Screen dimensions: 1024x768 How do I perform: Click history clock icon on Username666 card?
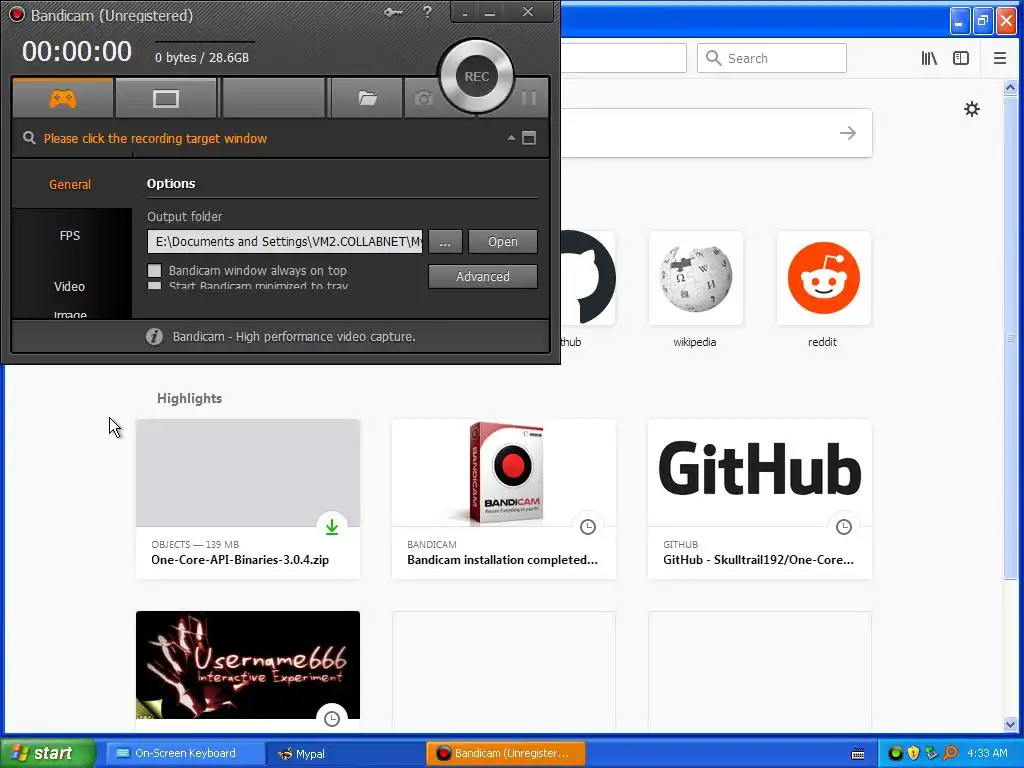click(332, 718)
